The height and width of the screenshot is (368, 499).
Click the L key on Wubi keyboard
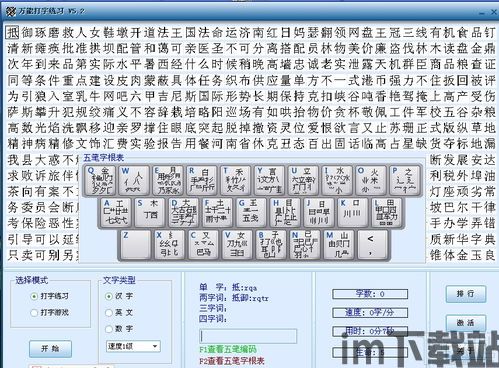coord(387,213)
